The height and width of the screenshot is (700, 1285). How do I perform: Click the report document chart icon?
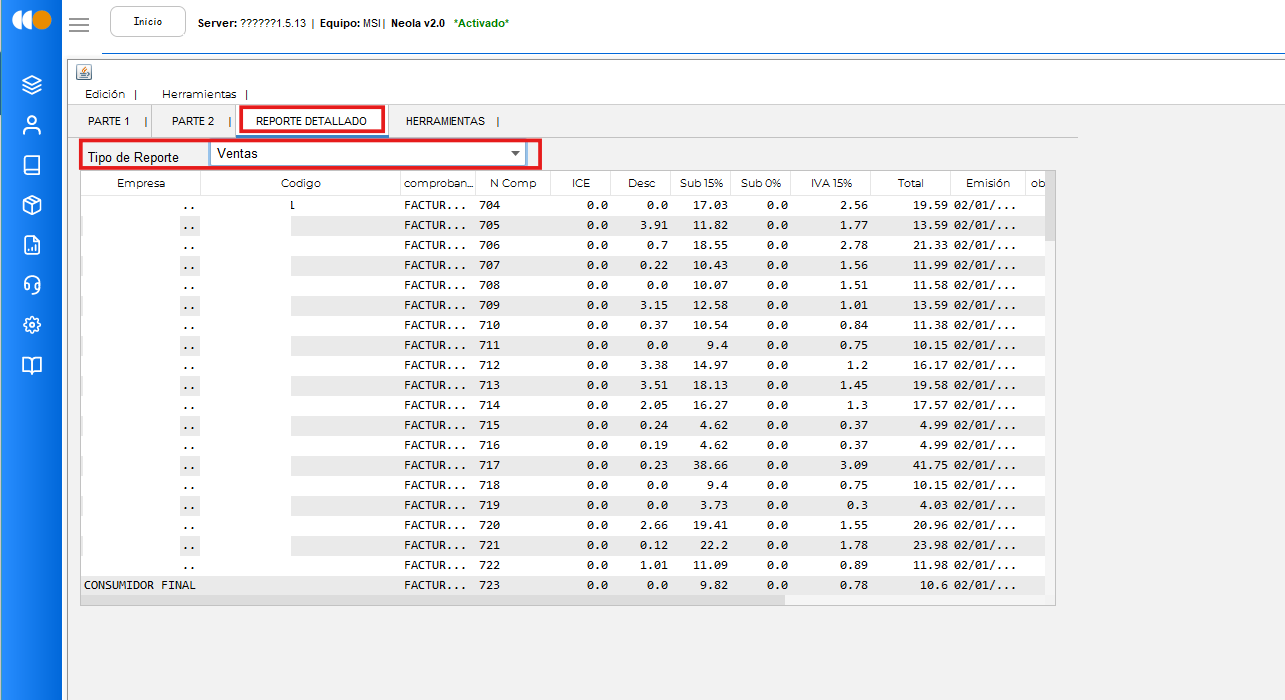tap(32, 245)
